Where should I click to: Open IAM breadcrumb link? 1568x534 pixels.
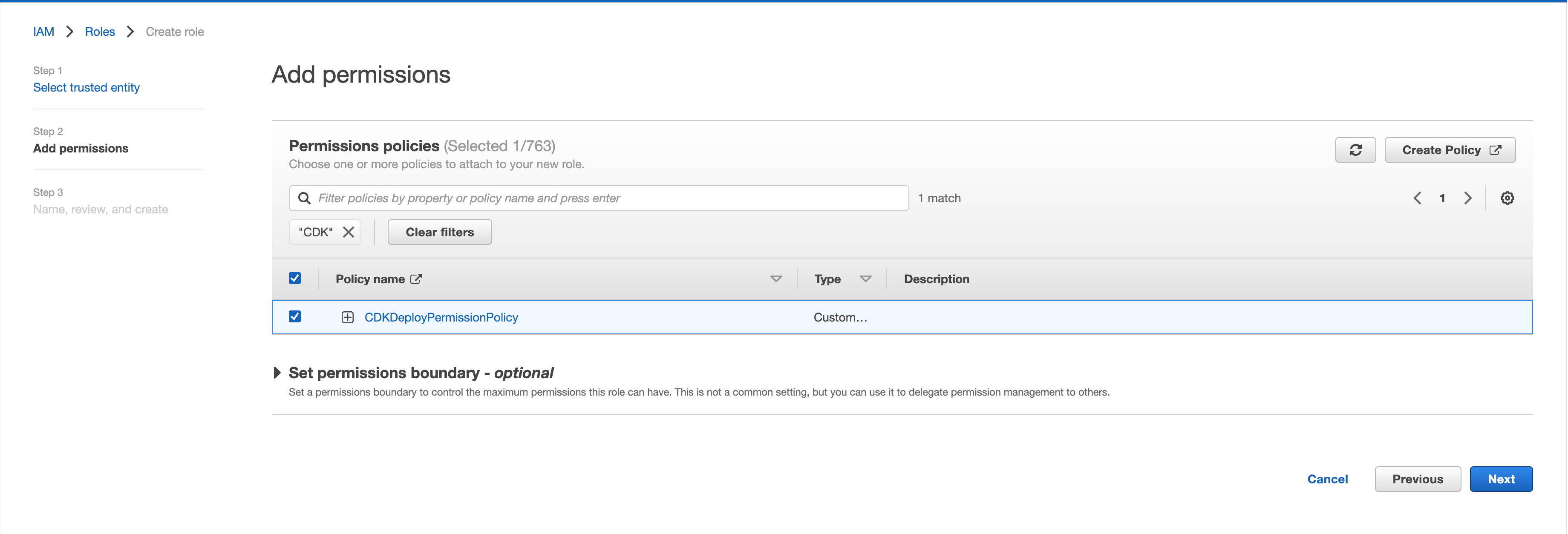43,32
